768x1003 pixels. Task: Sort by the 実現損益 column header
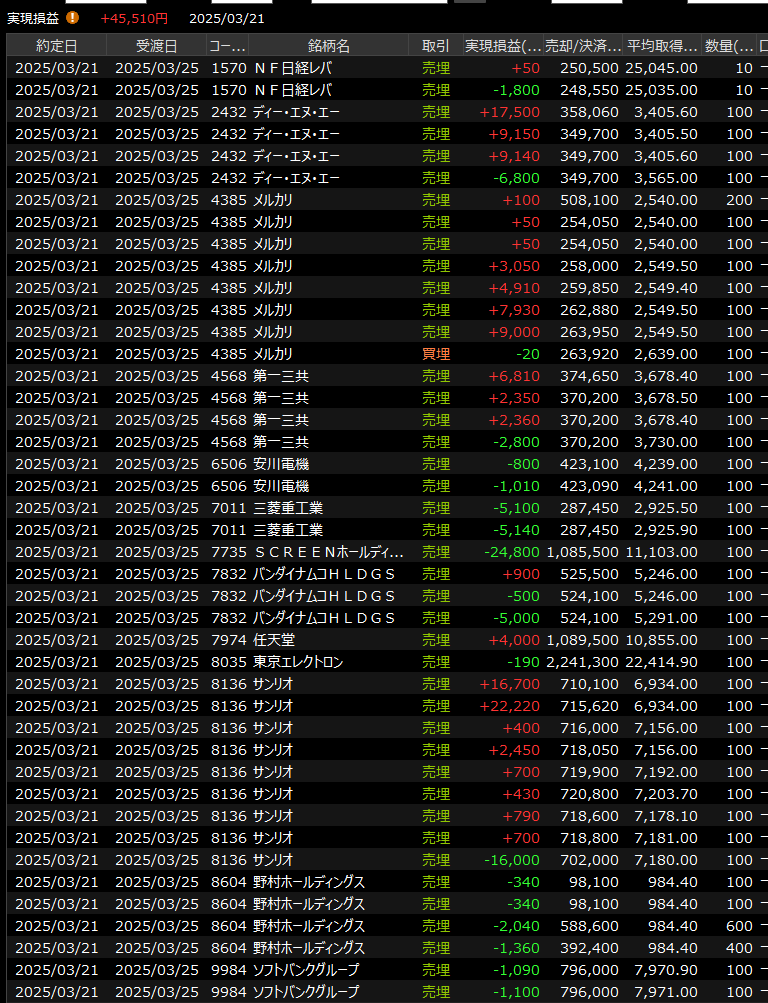[x=503, y=46]
